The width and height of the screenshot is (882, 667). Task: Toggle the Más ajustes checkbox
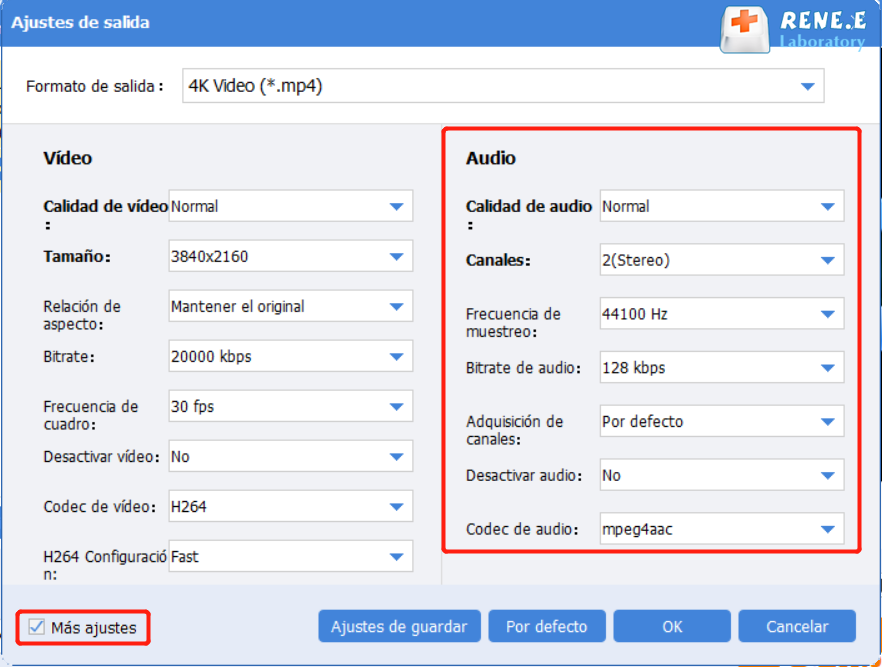tap(37, 627)
